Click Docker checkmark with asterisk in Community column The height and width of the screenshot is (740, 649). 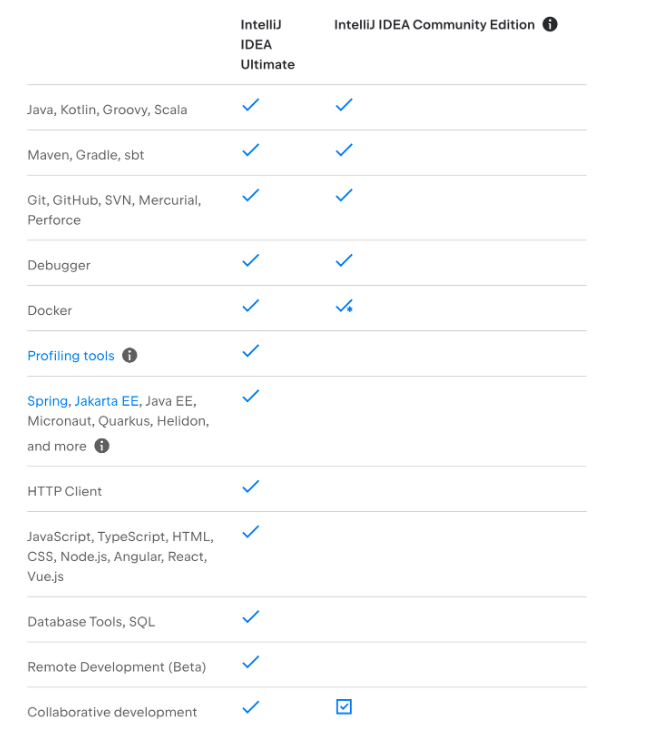coord(344,306)
